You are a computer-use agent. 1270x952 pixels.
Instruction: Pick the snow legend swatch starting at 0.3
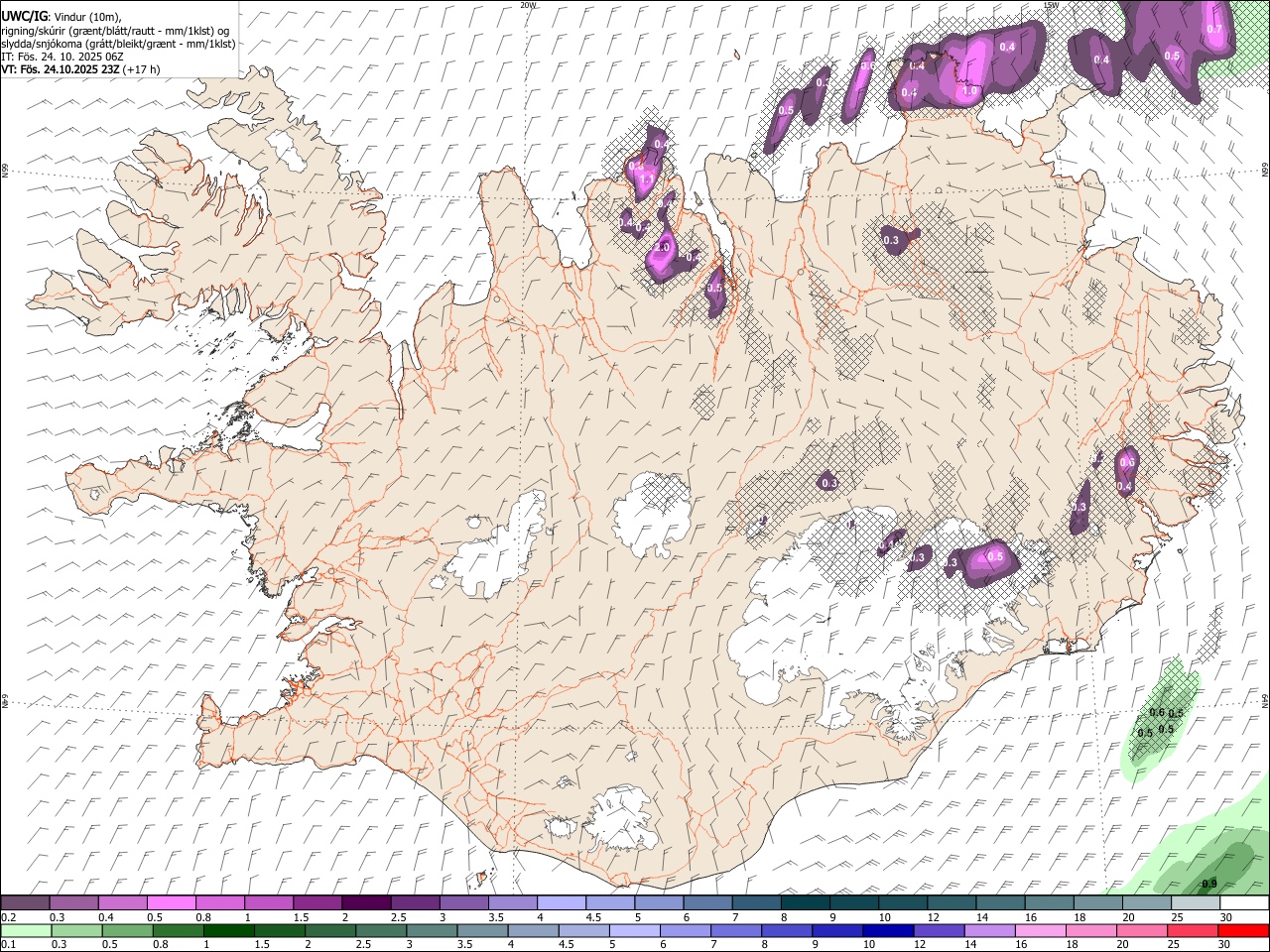pyautogui.click(x=73, y=903)
